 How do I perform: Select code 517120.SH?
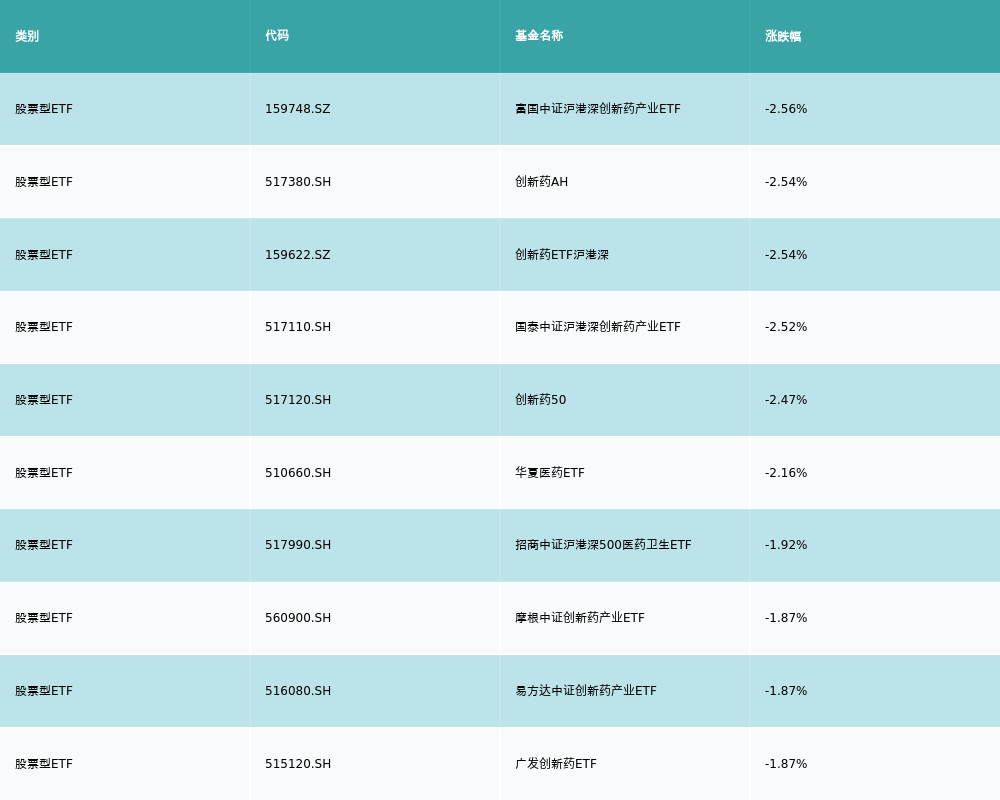[298, 400]
